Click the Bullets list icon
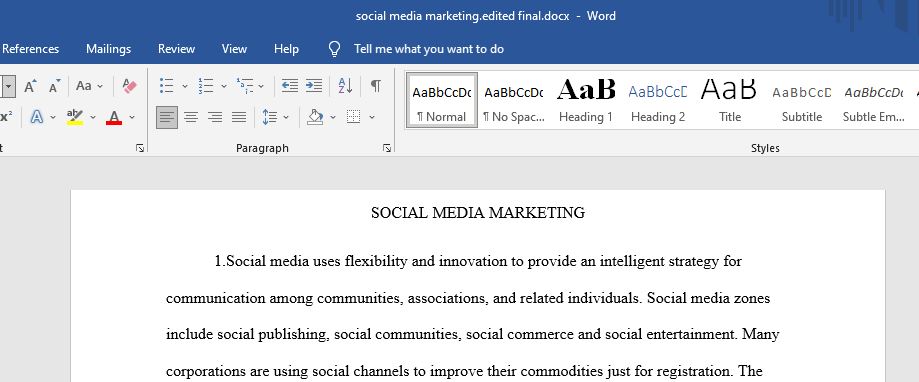Viewport: 919px width, 382px height. click(x=166, y=86)
